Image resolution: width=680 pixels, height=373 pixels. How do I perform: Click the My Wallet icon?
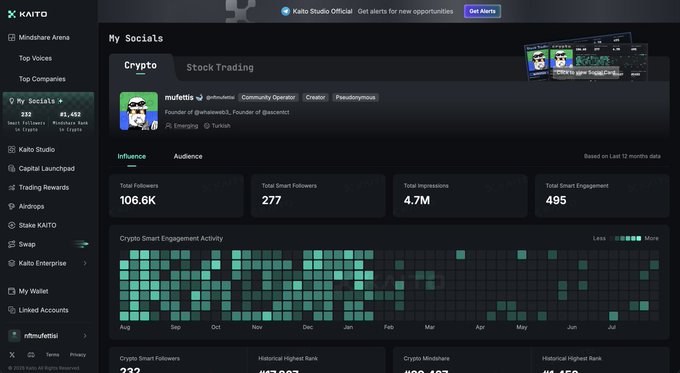point(12,291)
